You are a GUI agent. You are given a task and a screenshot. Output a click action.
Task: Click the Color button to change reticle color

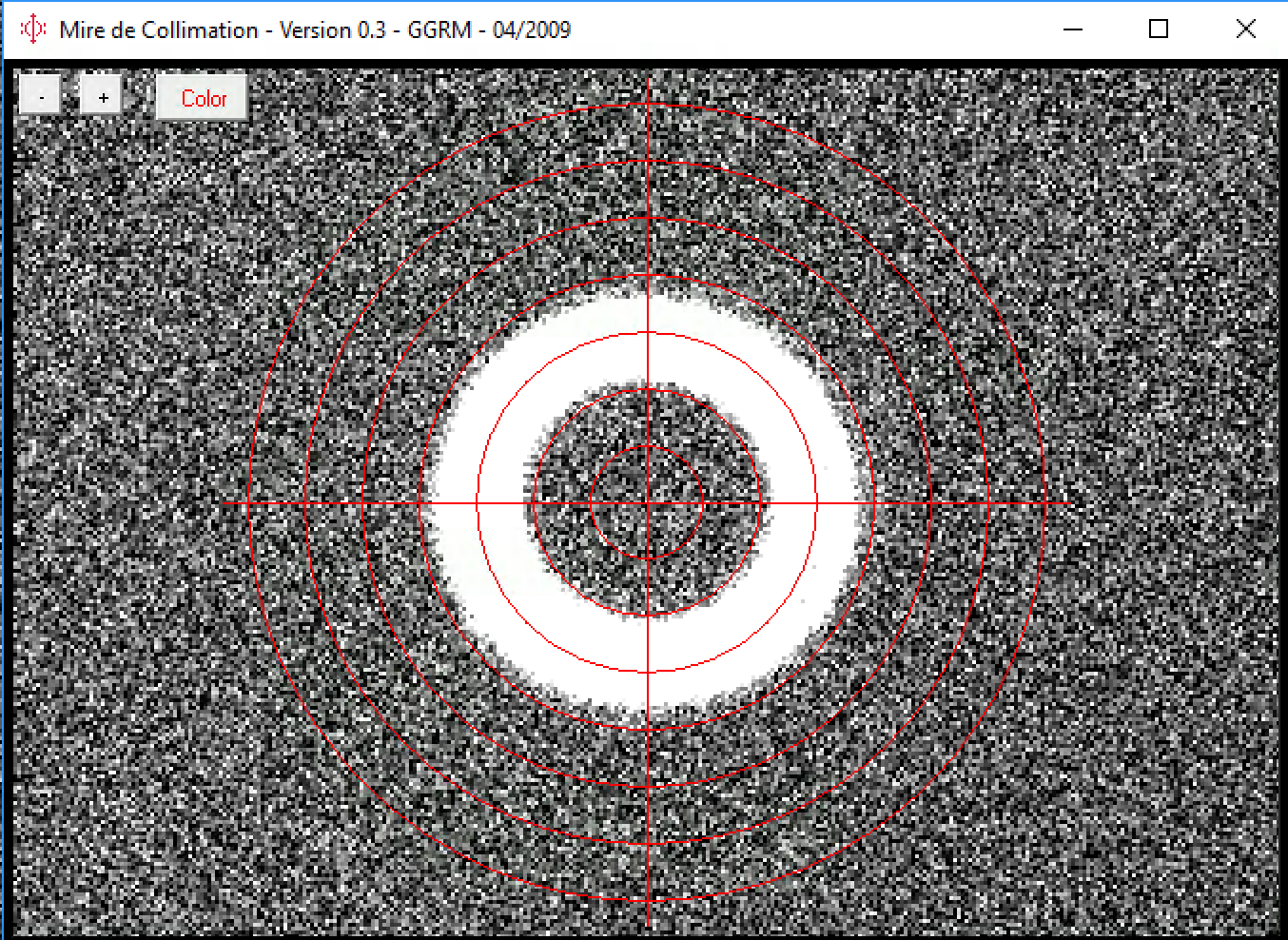tap(201, 97)
